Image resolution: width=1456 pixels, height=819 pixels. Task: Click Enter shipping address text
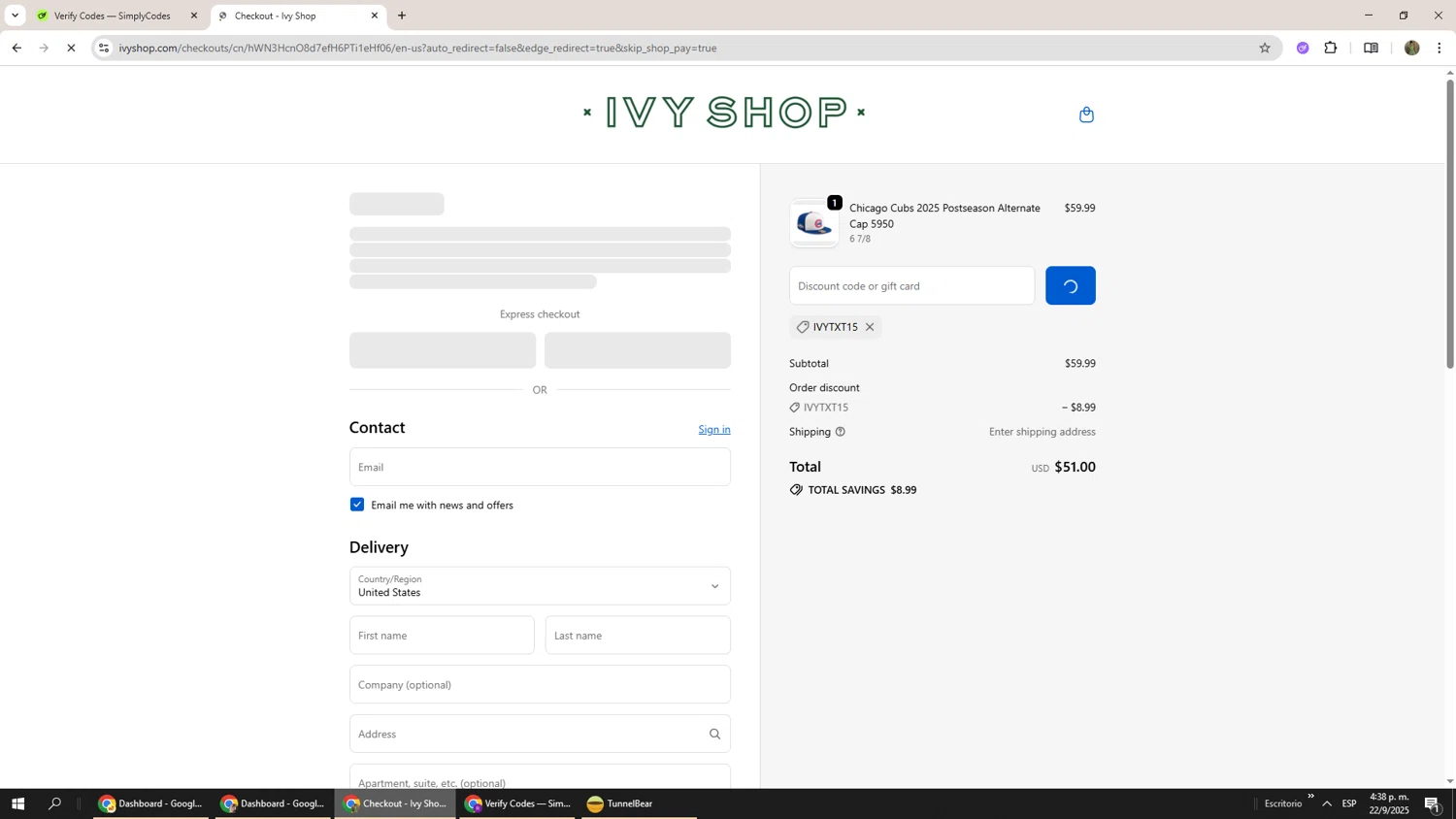1042,432
